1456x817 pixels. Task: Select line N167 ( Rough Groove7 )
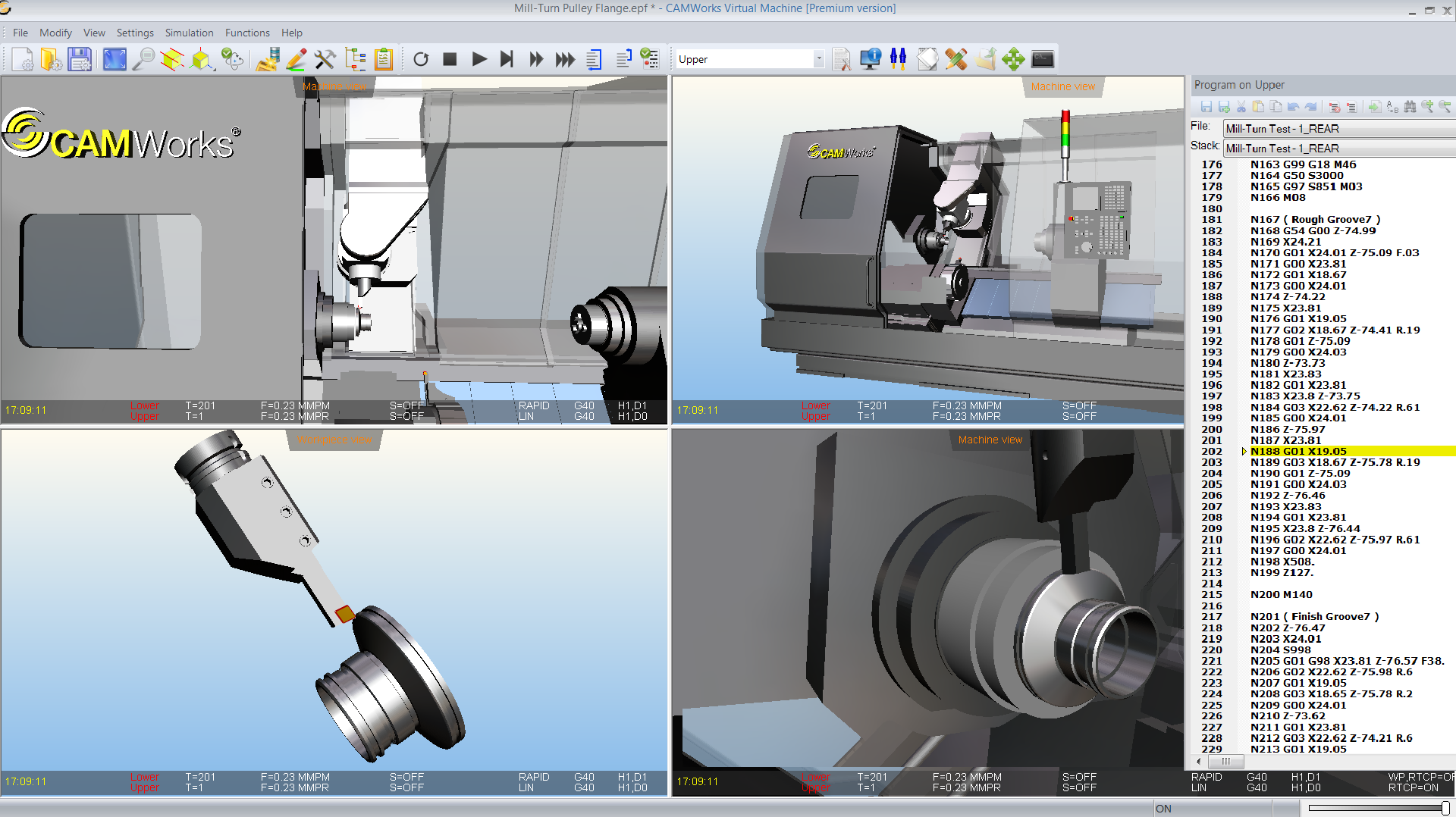[x=1315, y=220]
